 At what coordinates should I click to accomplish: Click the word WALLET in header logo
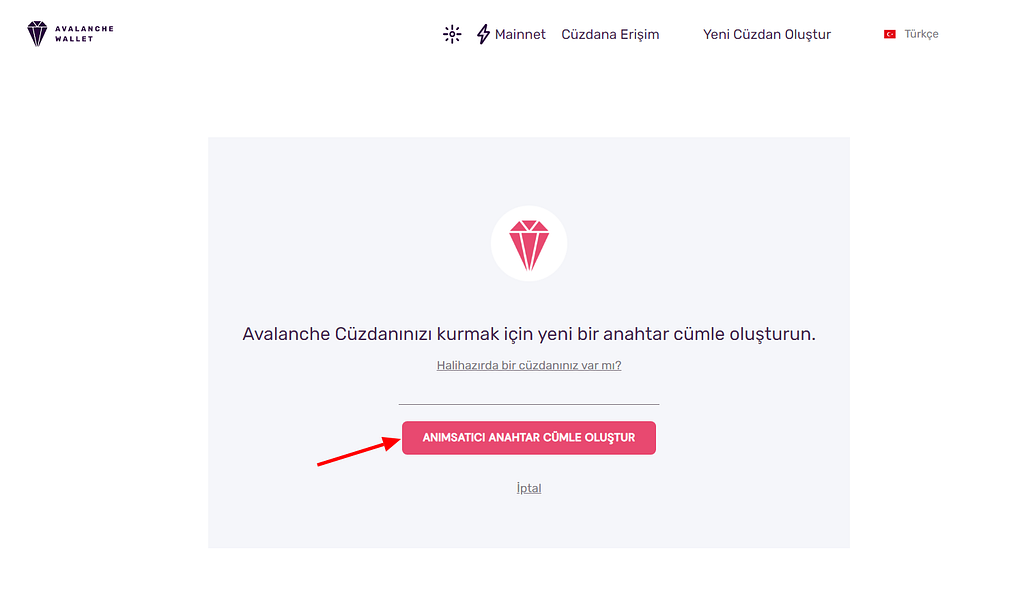pos(74,39)
